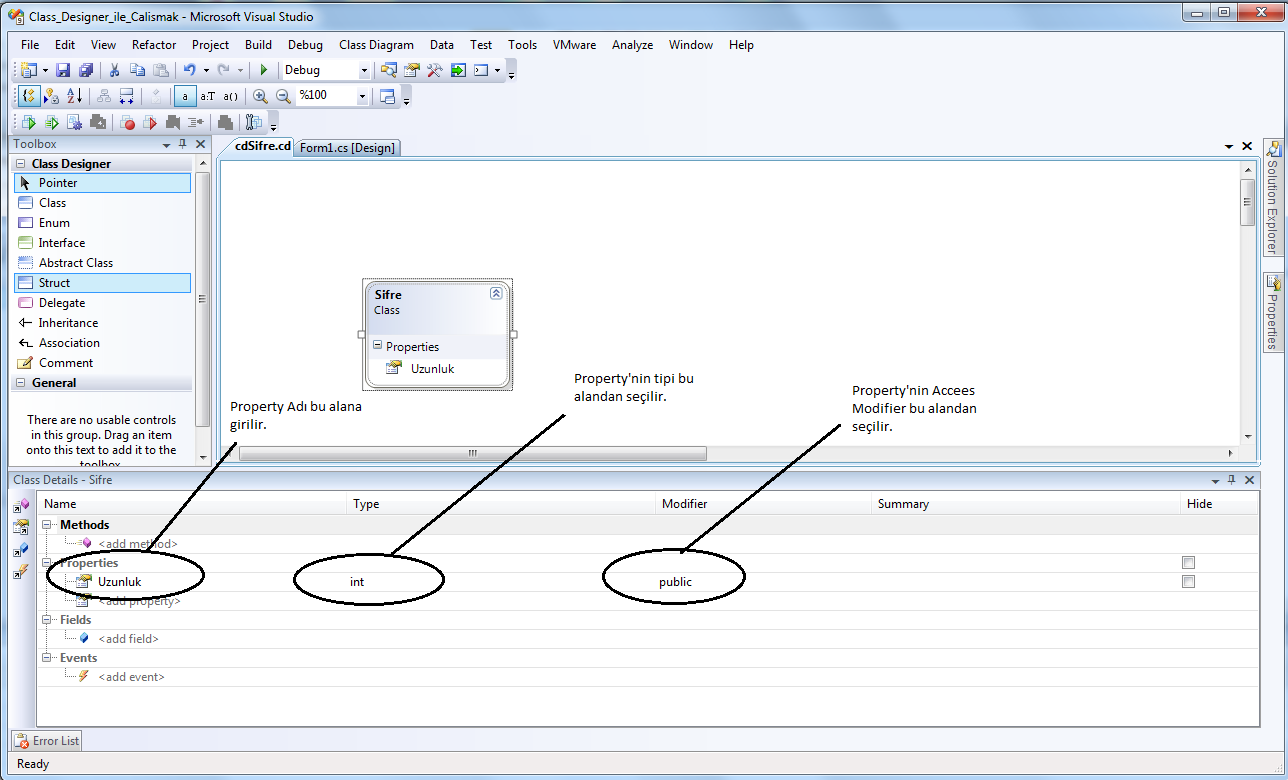This screenshot has width=1288, height=780.
Task: Collapse the Events node in Class Details
Action: [48, 658]
